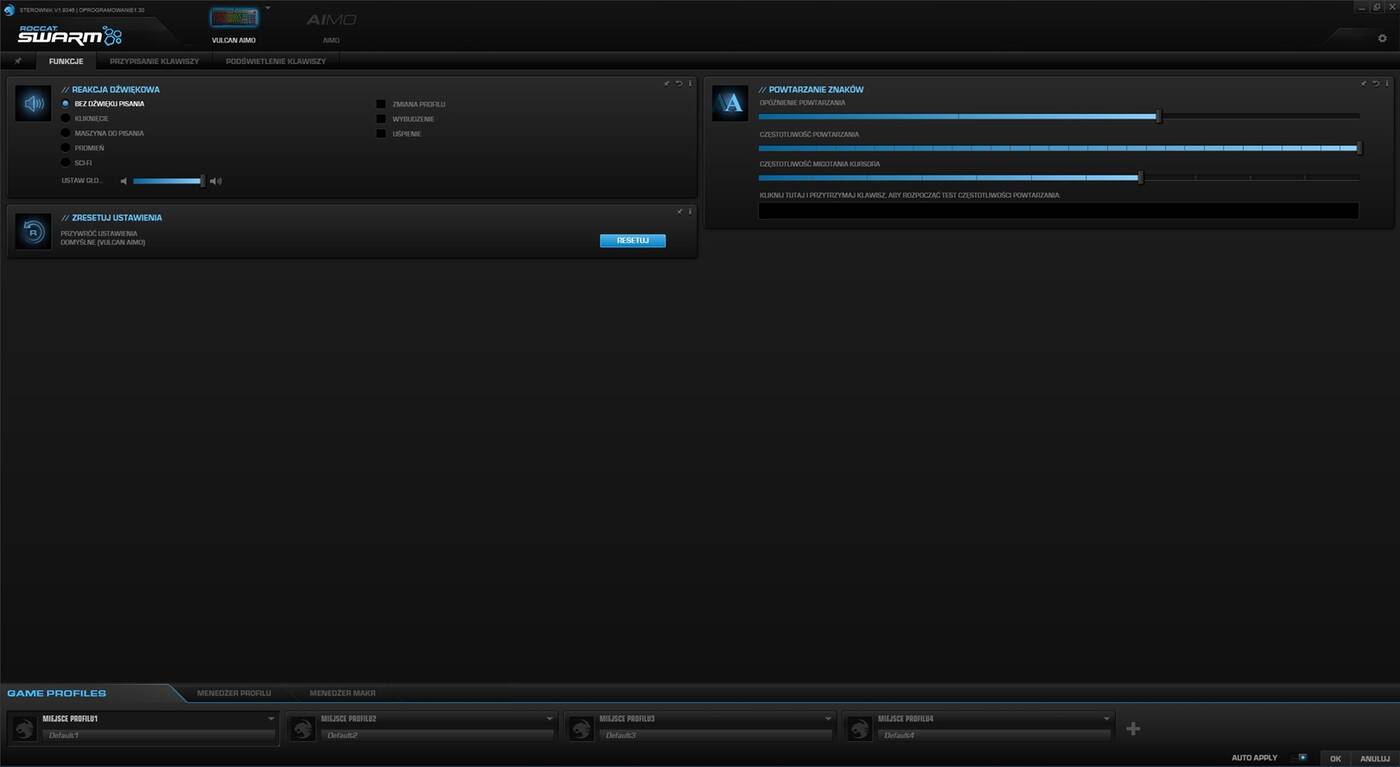Screen dimensions: 1400x767
Task: Click the pin icon left of Funkcje tab
Action: click(x=17, y=61)
